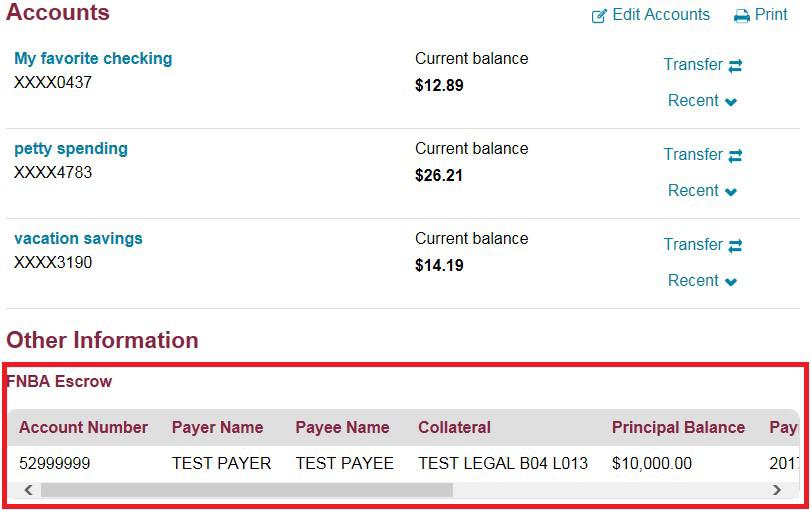This screenshot has height=516, width=811.
Task: Click the Print printer icon
Action: click(x=742, y=16)
